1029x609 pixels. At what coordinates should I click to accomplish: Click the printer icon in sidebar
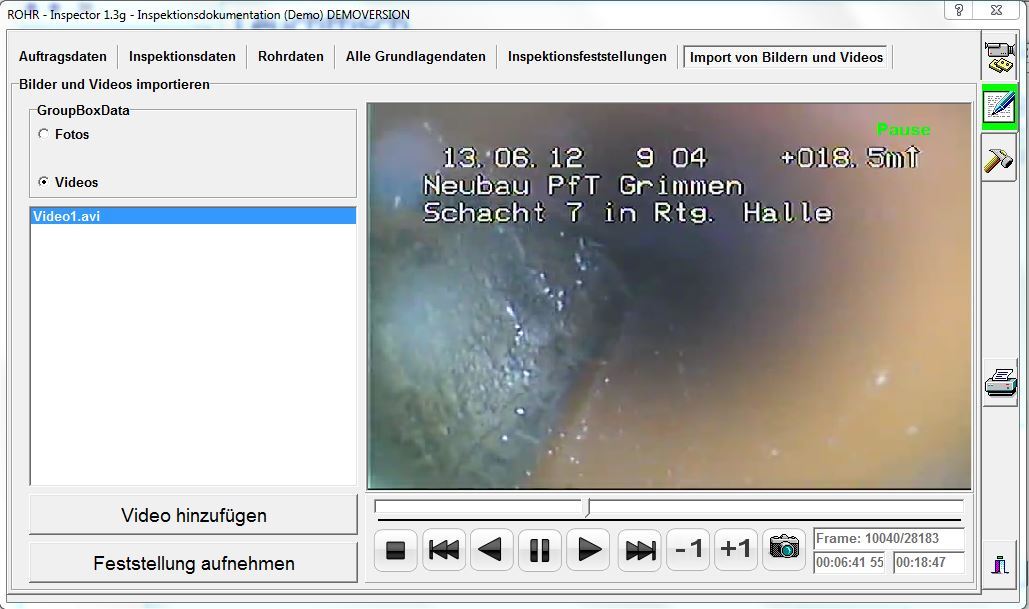[999, 383]
